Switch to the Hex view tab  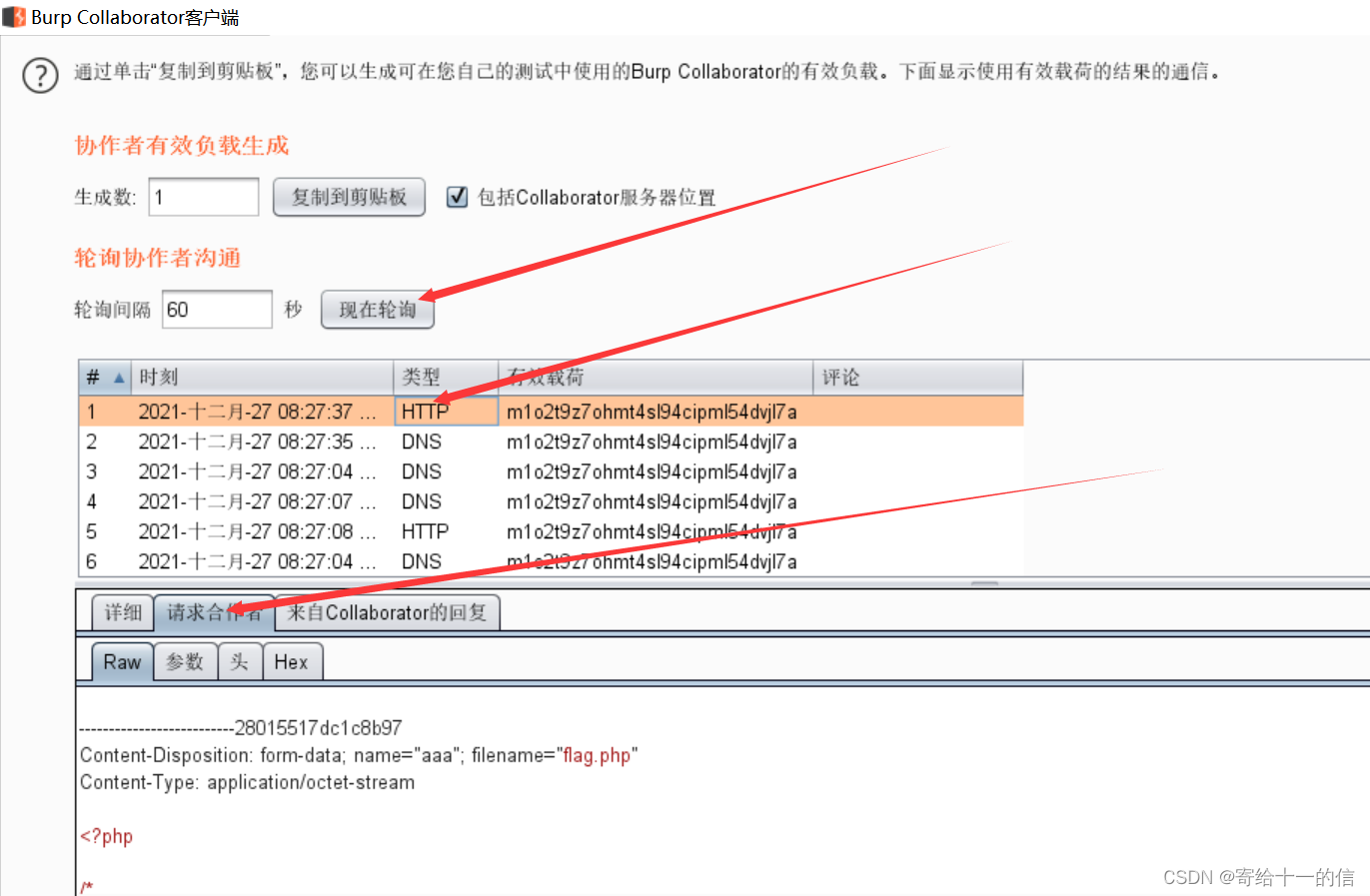click(x=292, y=662)
